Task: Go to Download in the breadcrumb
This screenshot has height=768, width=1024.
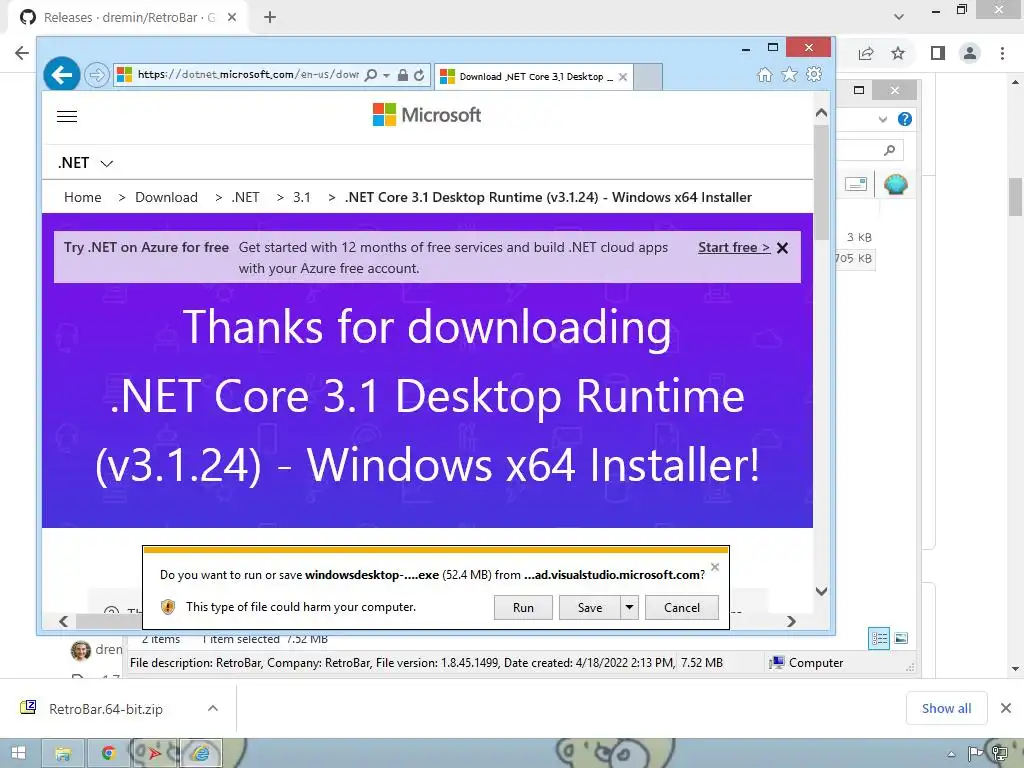Action: [166, 197]
